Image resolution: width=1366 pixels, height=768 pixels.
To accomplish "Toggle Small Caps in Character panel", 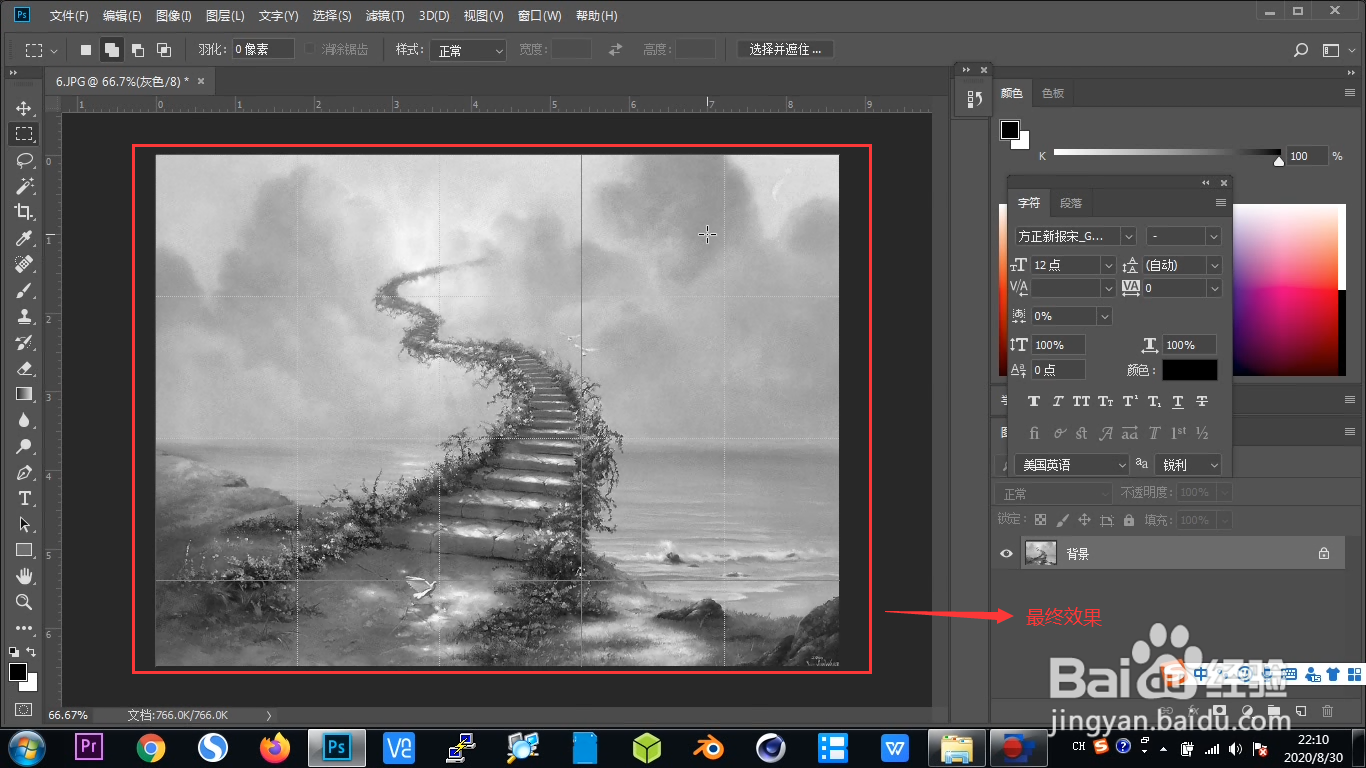I will pos(1105,401).
